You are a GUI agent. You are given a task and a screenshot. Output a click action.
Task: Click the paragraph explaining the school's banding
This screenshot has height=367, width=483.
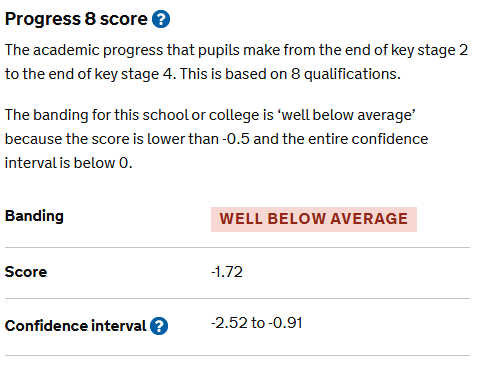(x=216, y=139)
